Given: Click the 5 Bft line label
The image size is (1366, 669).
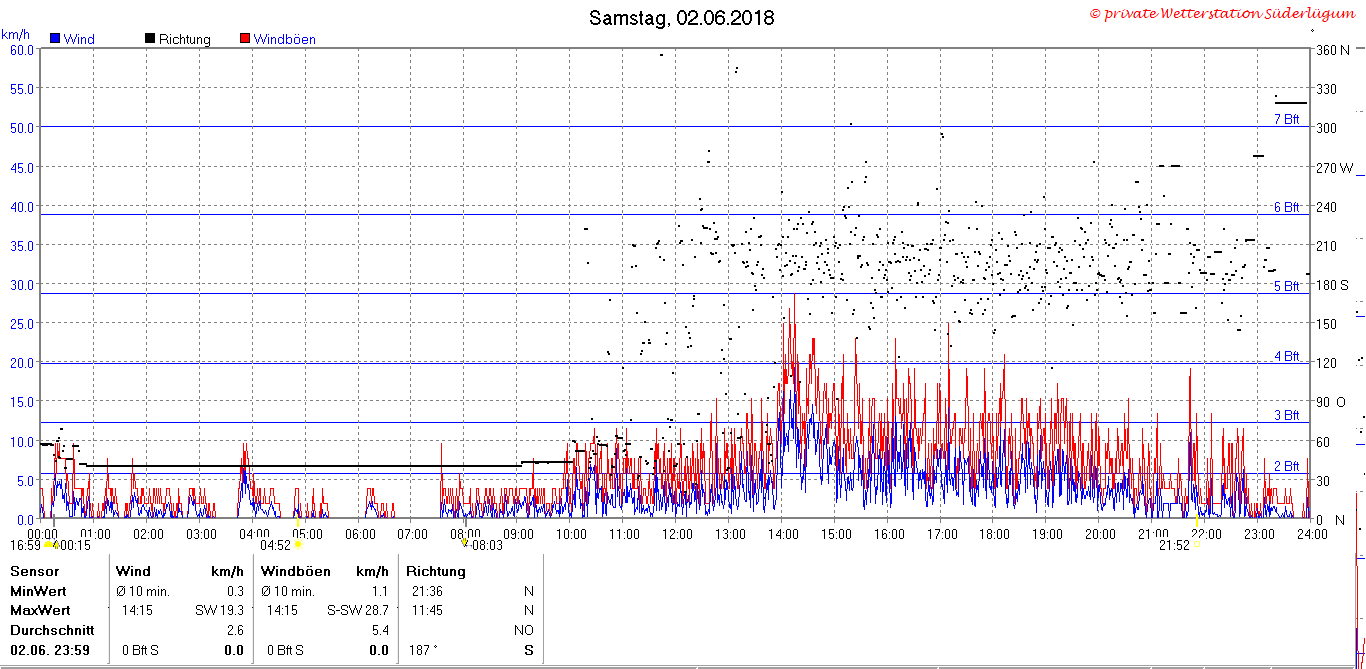Looking at the screenshot, I should click(x=1286, y=287).
